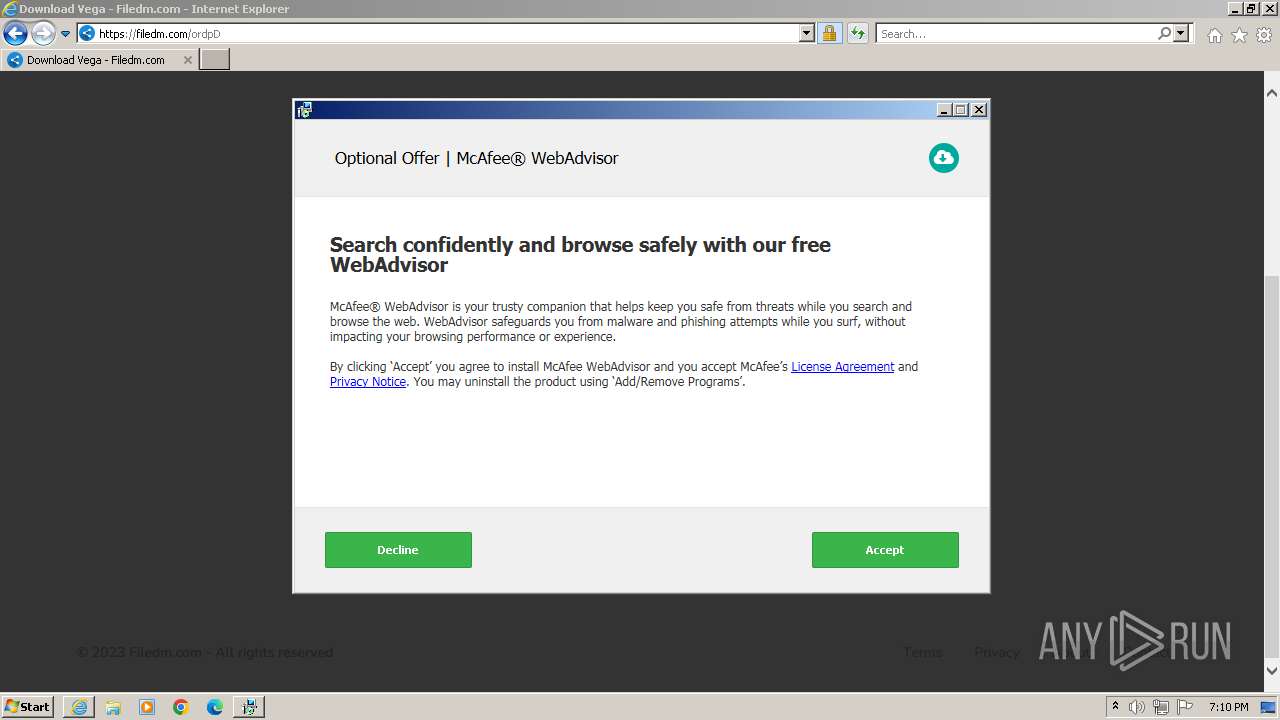The height and width of the screenshot is (720, 1280).
Task: Minimize the installer offer window
Action: pos(944,110)
